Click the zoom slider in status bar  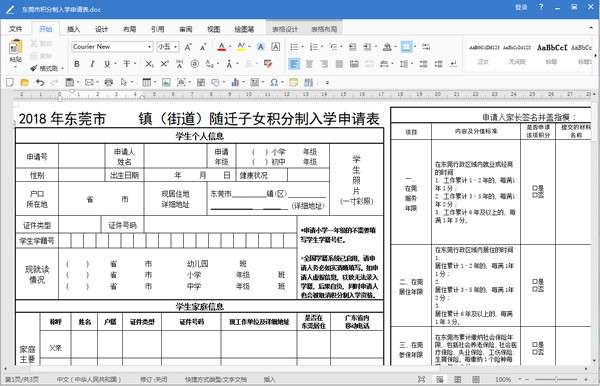click(x=556, y=379)
